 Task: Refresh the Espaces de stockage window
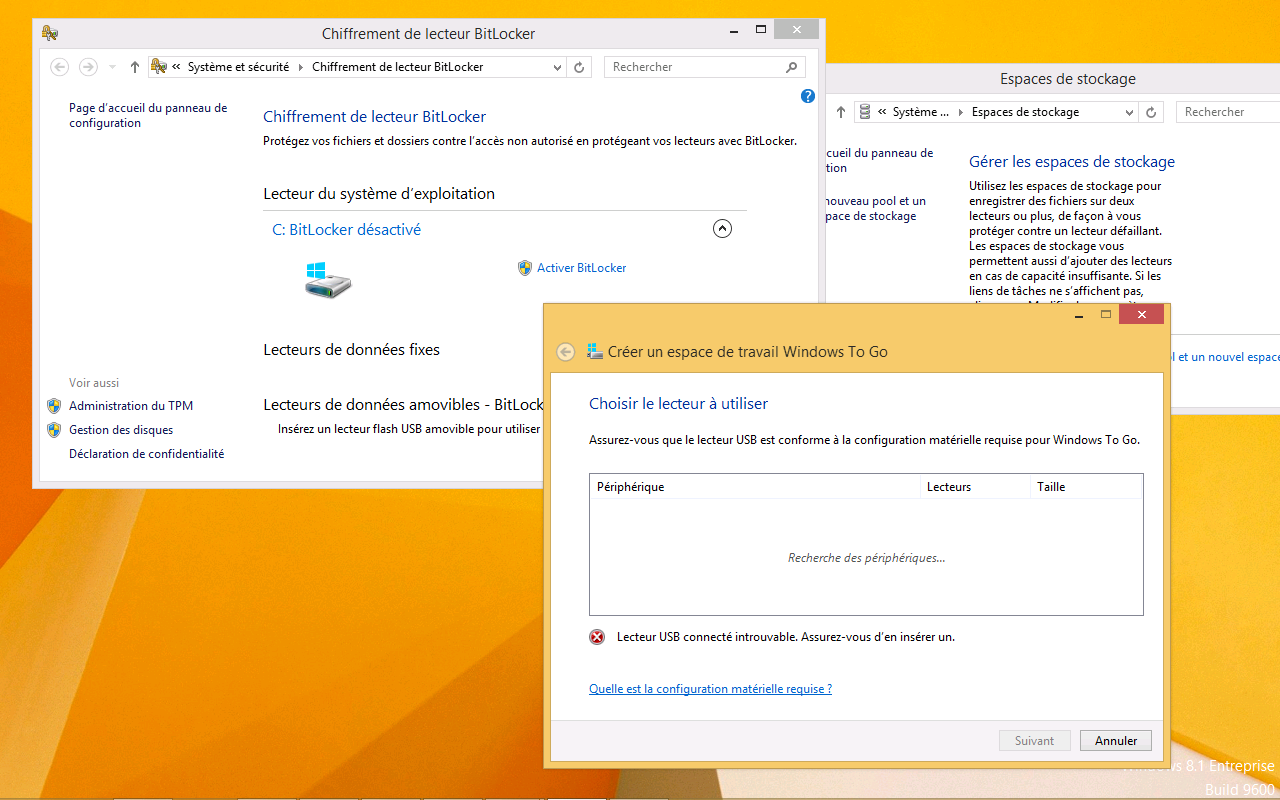point(1151,112)
